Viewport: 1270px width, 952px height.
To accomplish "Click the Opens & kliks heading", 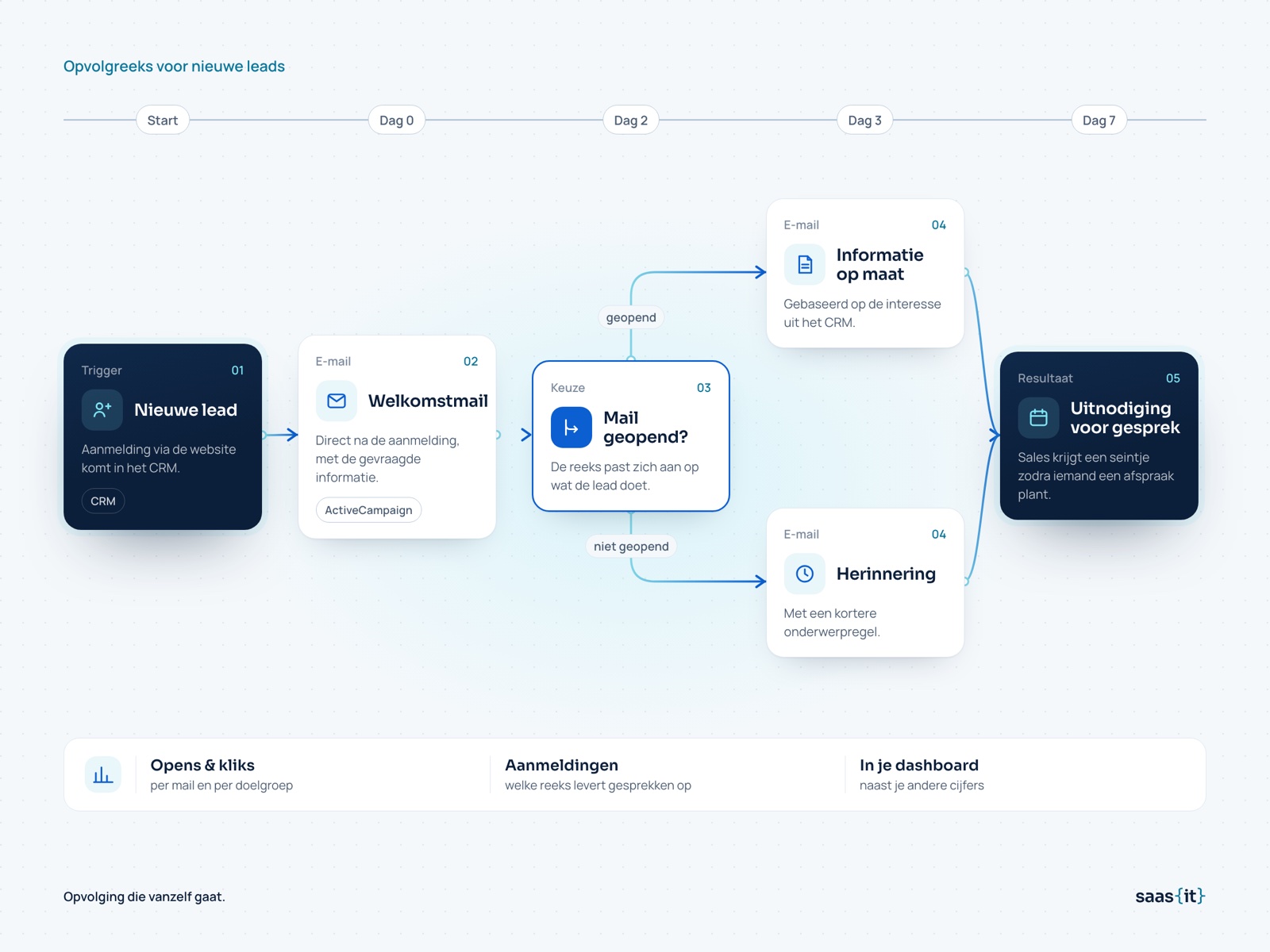I will click(x=202, y=765).
